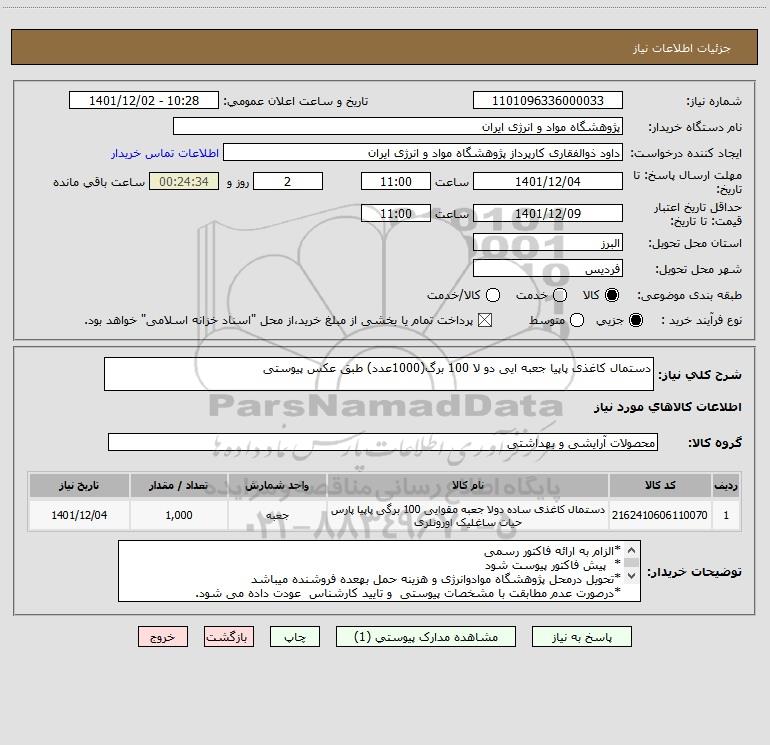Viewport: 770px width, 745px height.
Task: Click the بازگشت back button
Action: click(x=229, y=637)
